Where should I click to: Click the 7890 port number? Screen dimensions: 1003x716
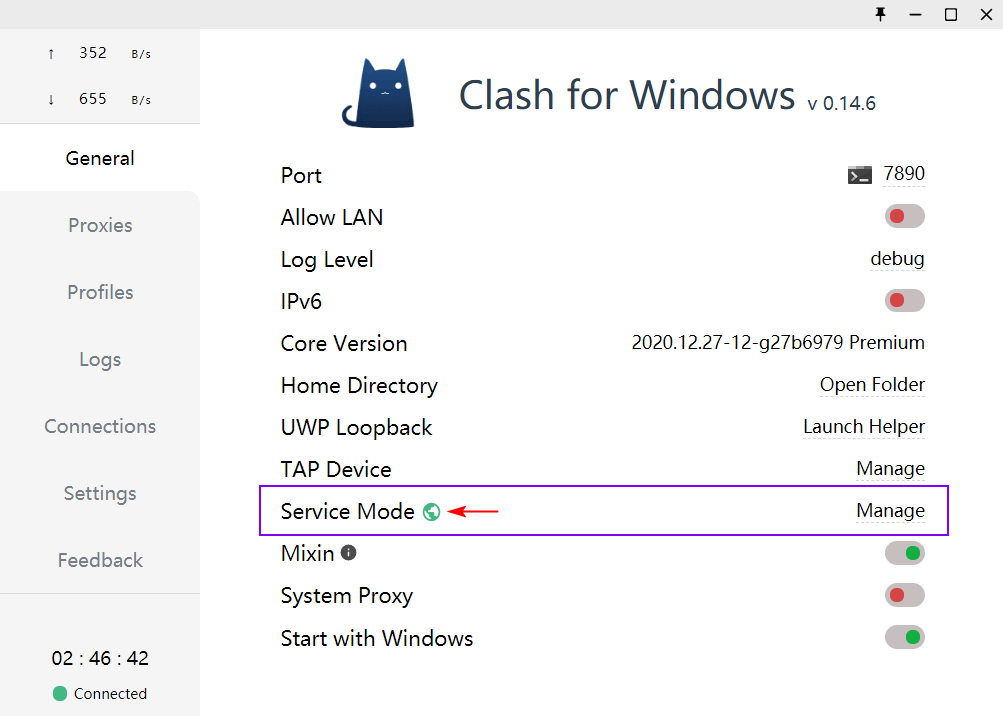[x=904, y=174]
